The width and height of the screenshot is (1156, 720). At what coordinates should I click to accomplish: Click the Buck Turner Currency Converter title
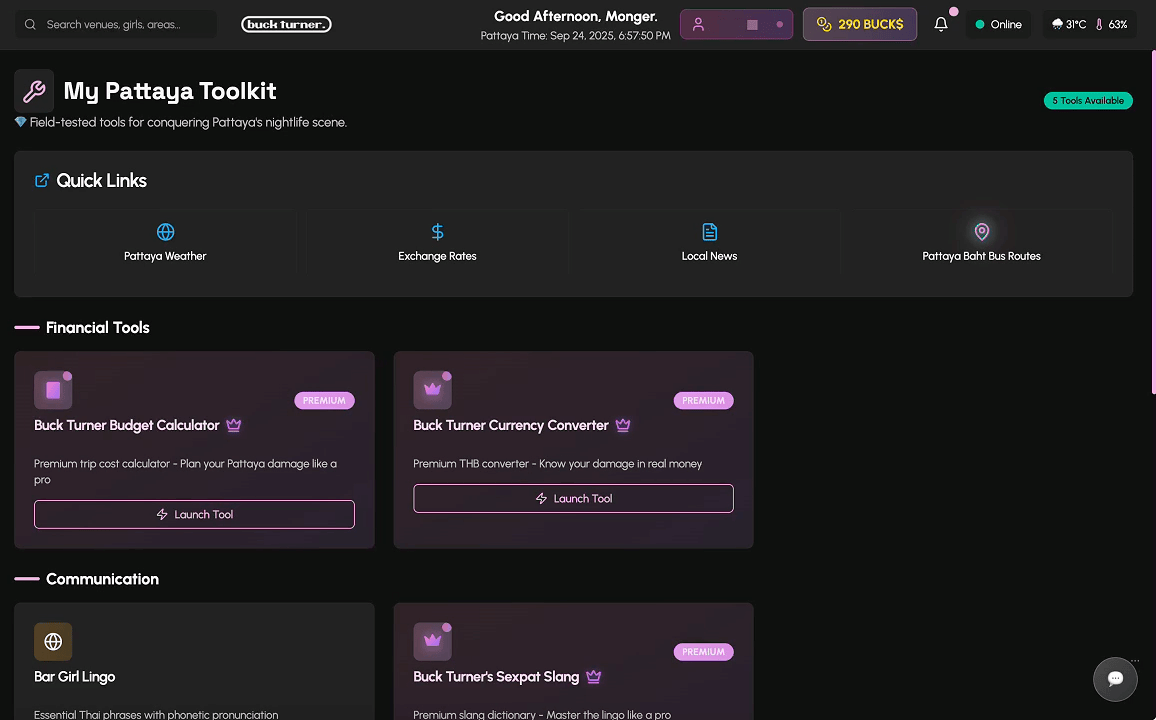pyautogui.click(x=511, y=425)
